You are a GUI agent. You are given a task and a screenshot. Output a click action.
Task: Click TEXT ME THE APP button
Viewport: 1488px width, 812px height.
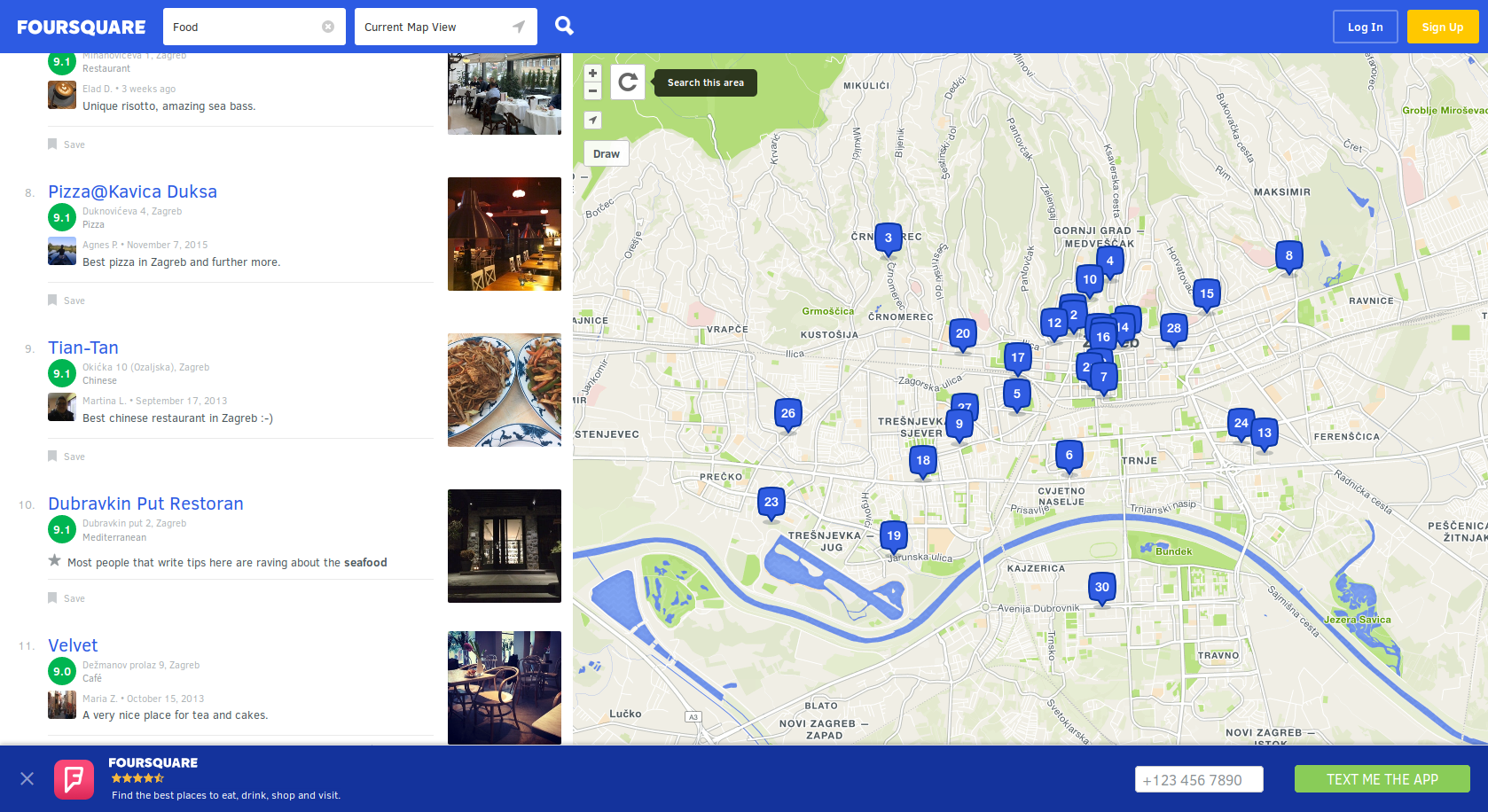click(1382, 779)
